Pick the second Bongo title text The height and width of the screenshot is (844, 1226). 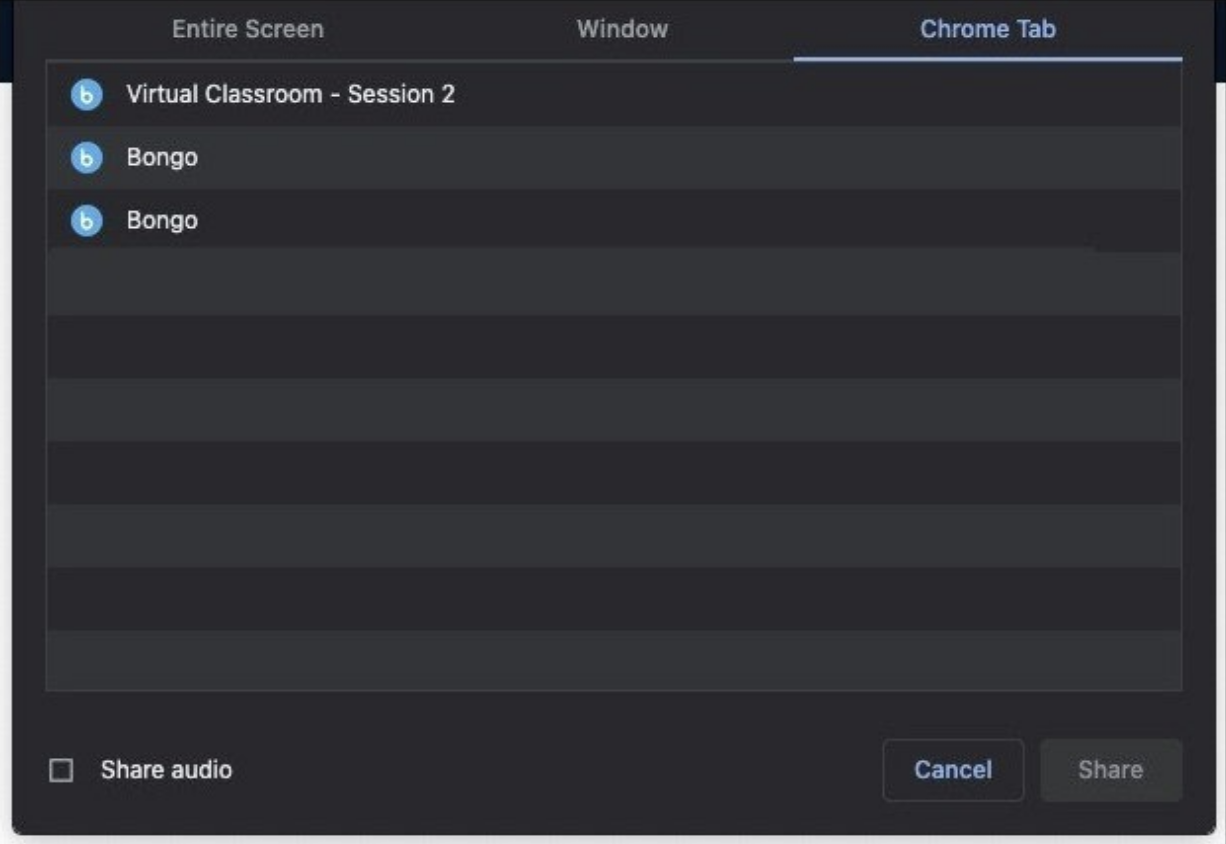click(x=162, y=221)
